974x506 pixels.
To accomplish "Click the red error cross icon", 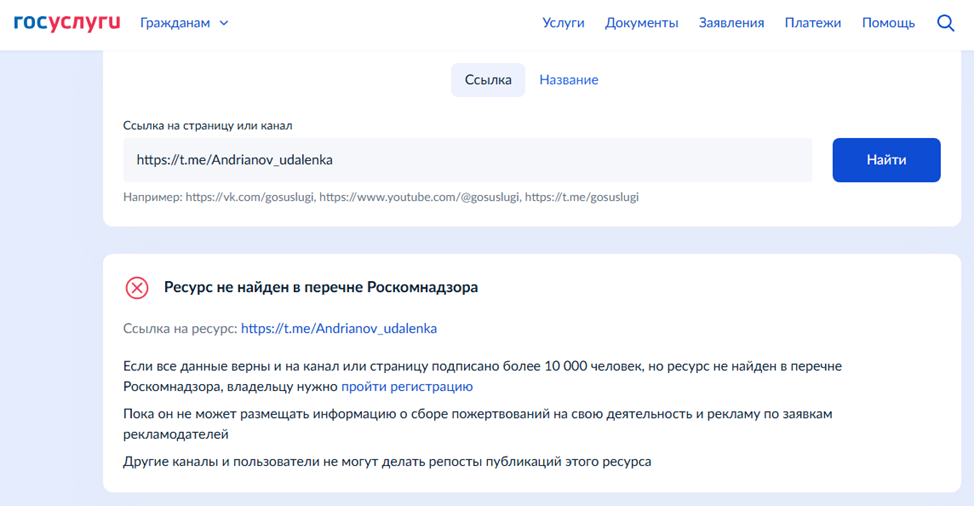I will coord(137,288).
